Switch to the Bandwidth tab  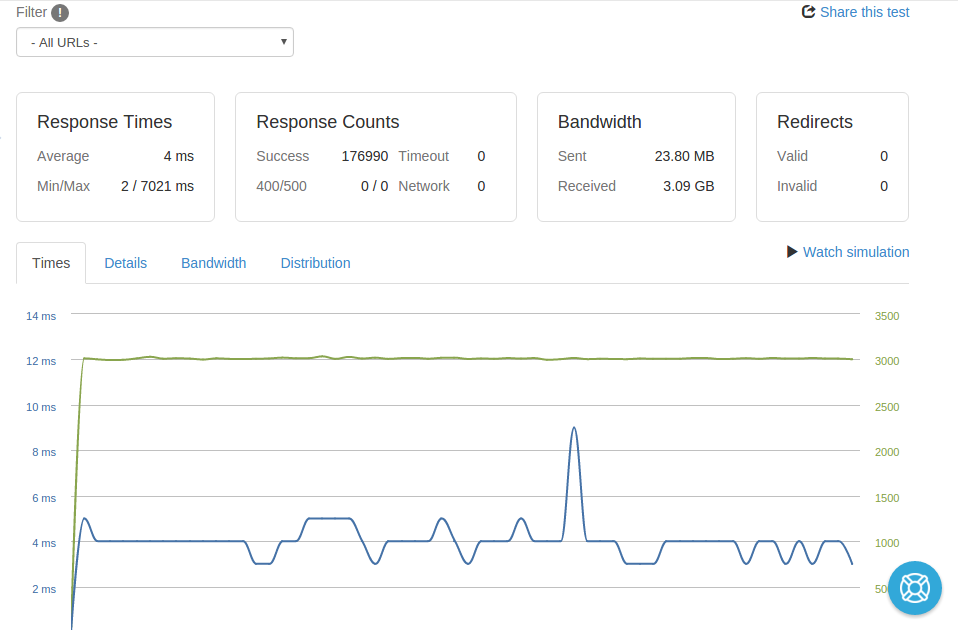click(213, 262)
